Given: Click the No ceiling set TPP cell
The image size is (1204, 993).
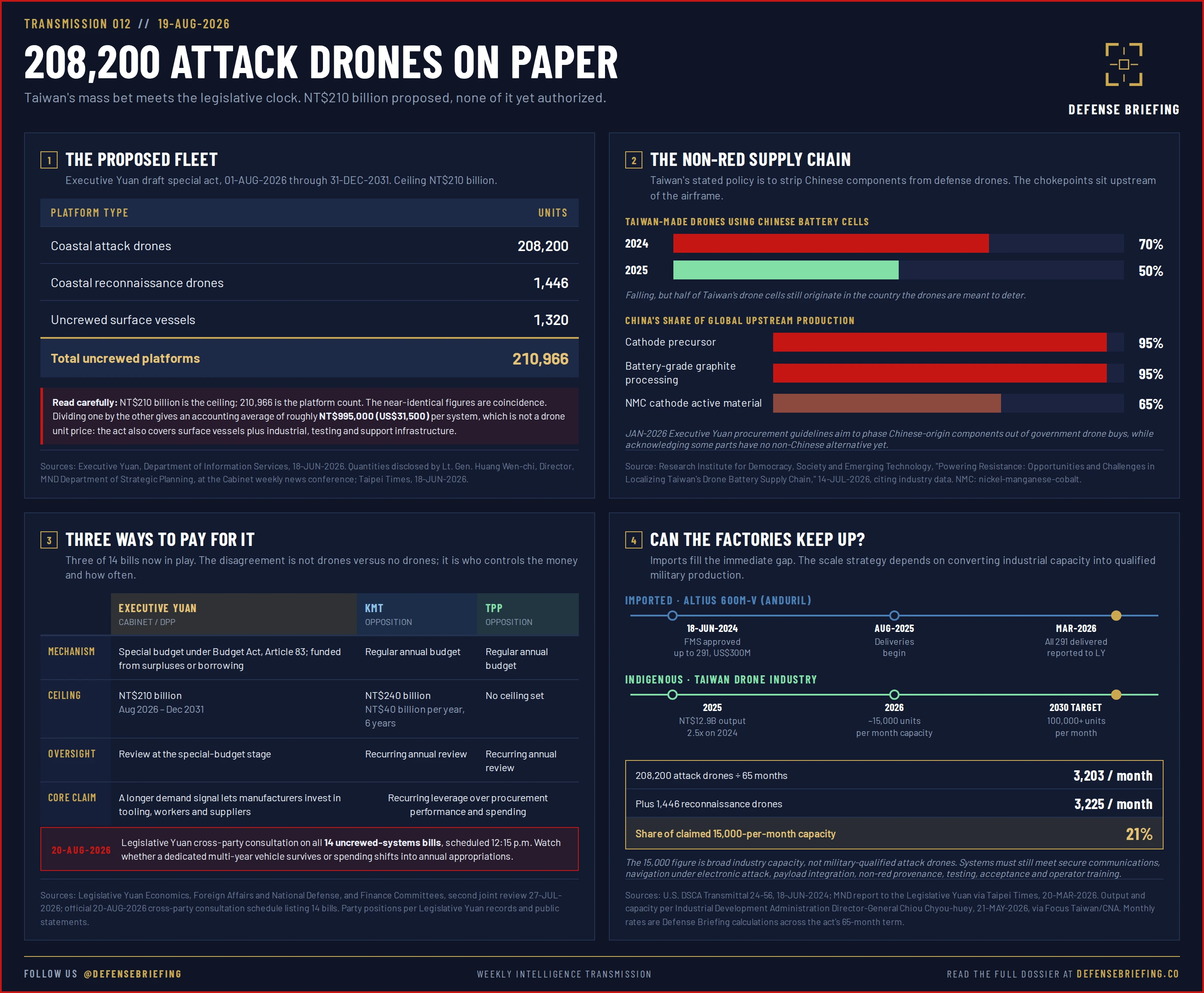Looking at the screenshot, I should [528, 709].
